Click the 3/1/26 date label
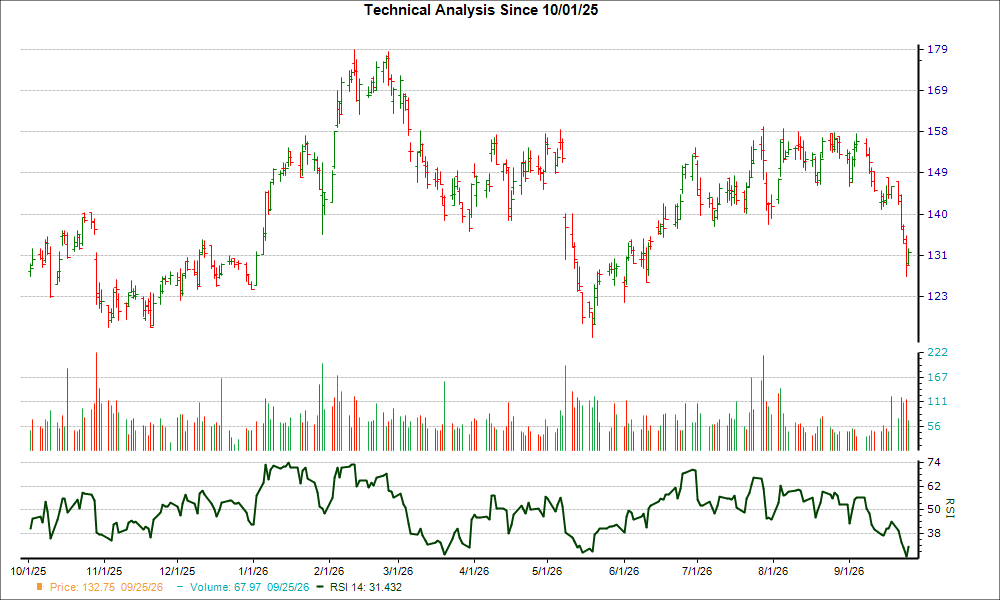This screenshot has width=1000, height=600. pyautogui.click(x=397, y=571)
